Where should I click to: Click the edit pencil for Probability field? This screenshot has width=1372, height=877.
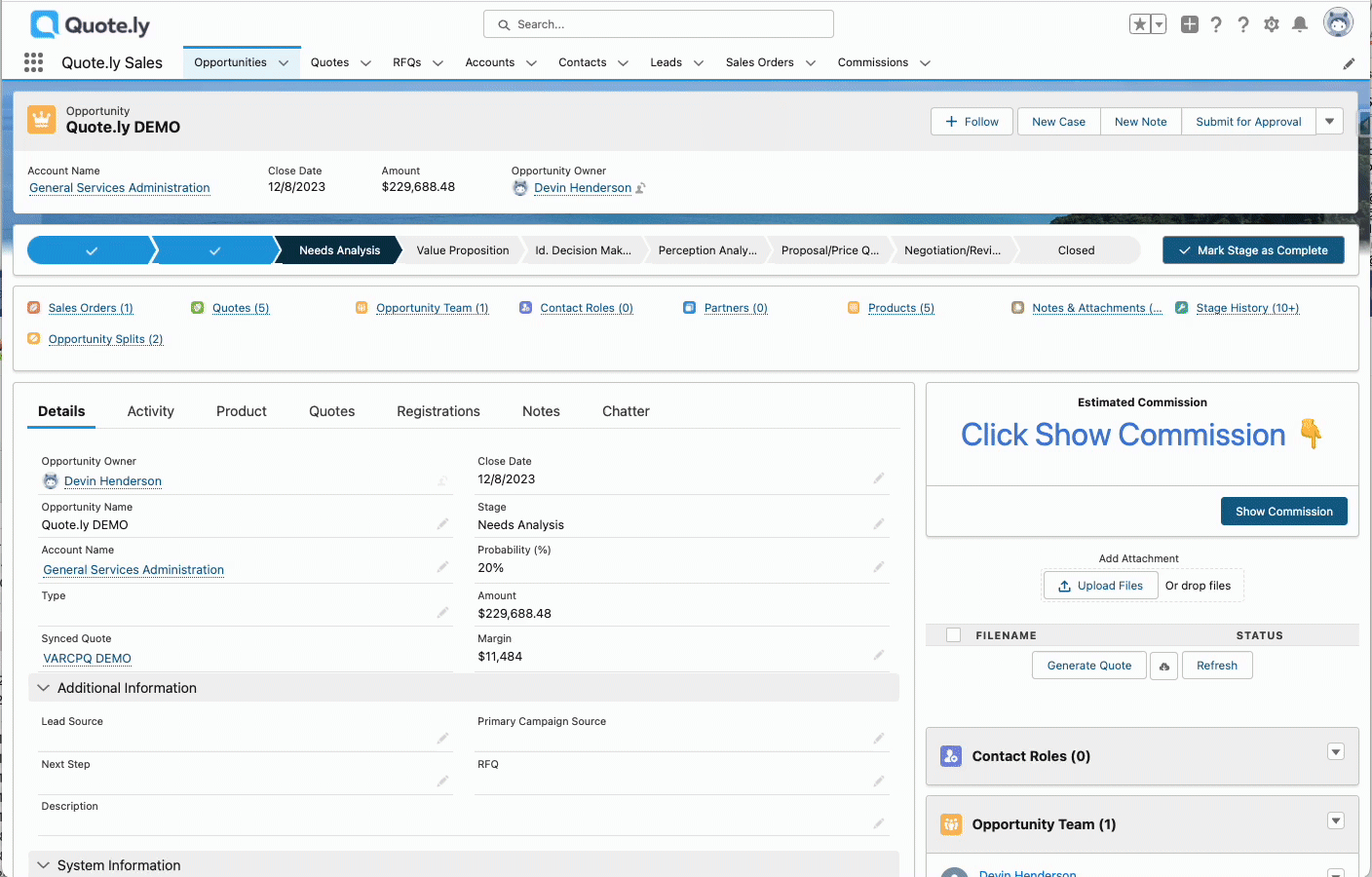(879, 567)
